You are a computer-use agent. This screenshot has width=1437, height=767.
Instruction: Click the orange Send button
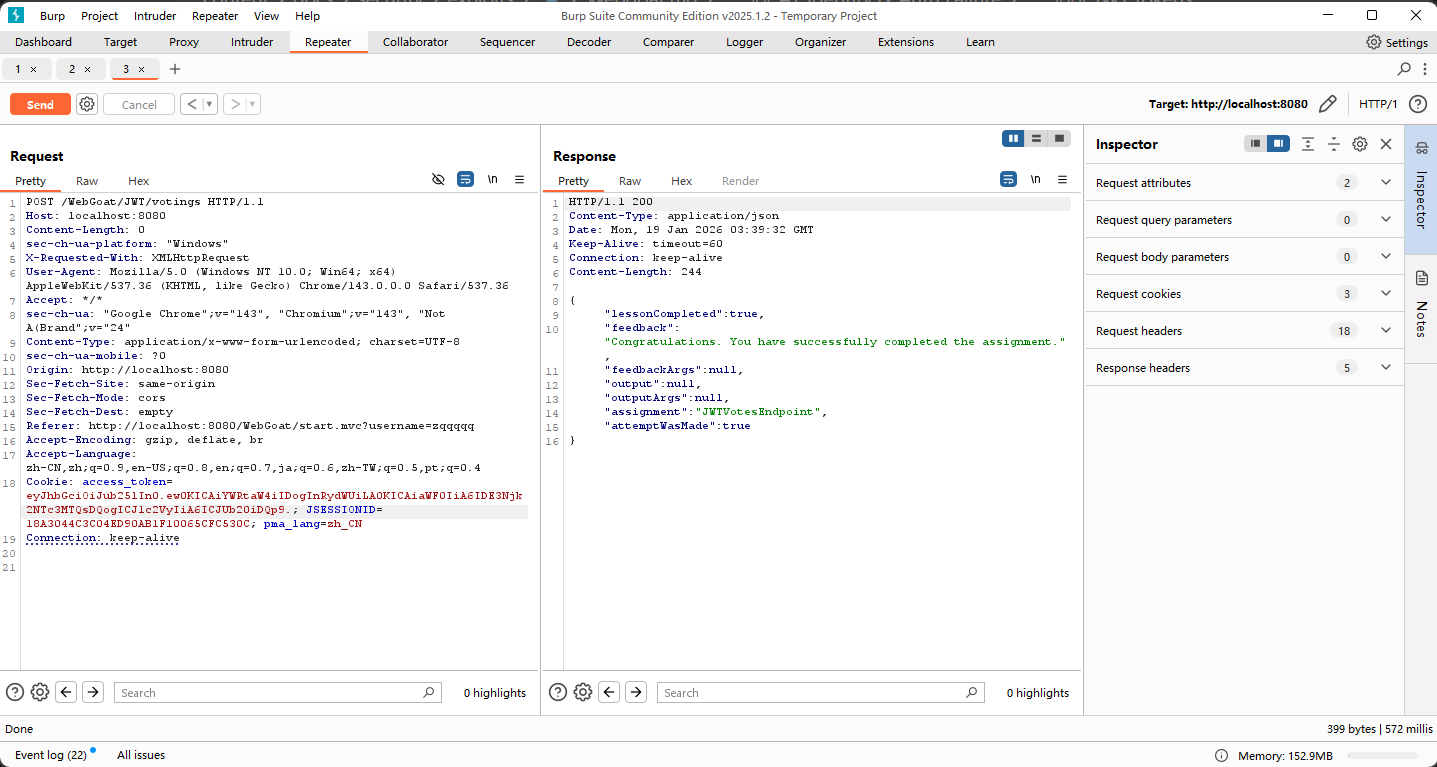[40, 104]
